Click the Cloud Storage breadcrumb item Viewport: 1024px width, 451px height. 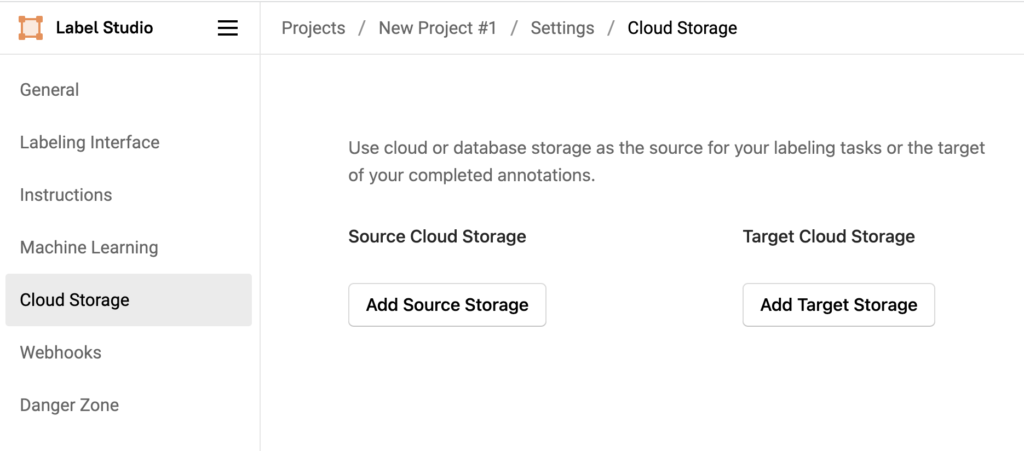pyautogui.click(x=682, y=28)
